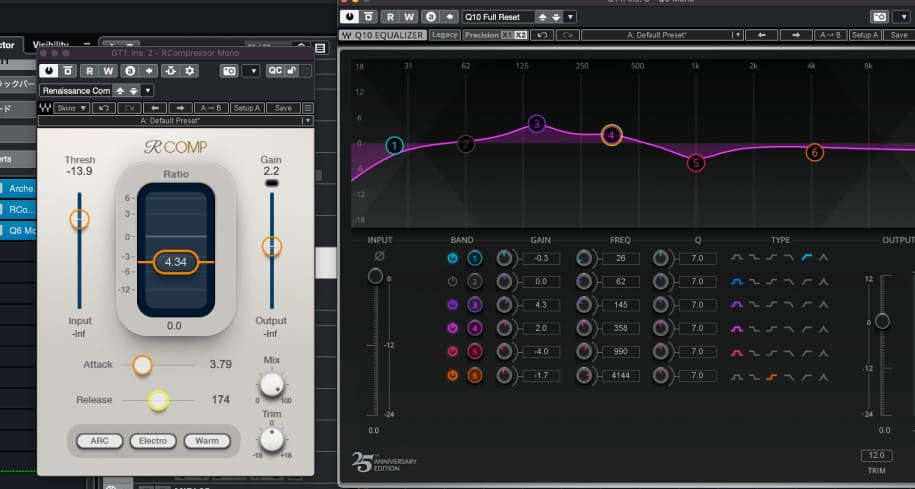The width and height of the screenshot is (915, 489).
Task: Open the Q10 Full Reset preset dropdown
Action: tap(570, 17)
